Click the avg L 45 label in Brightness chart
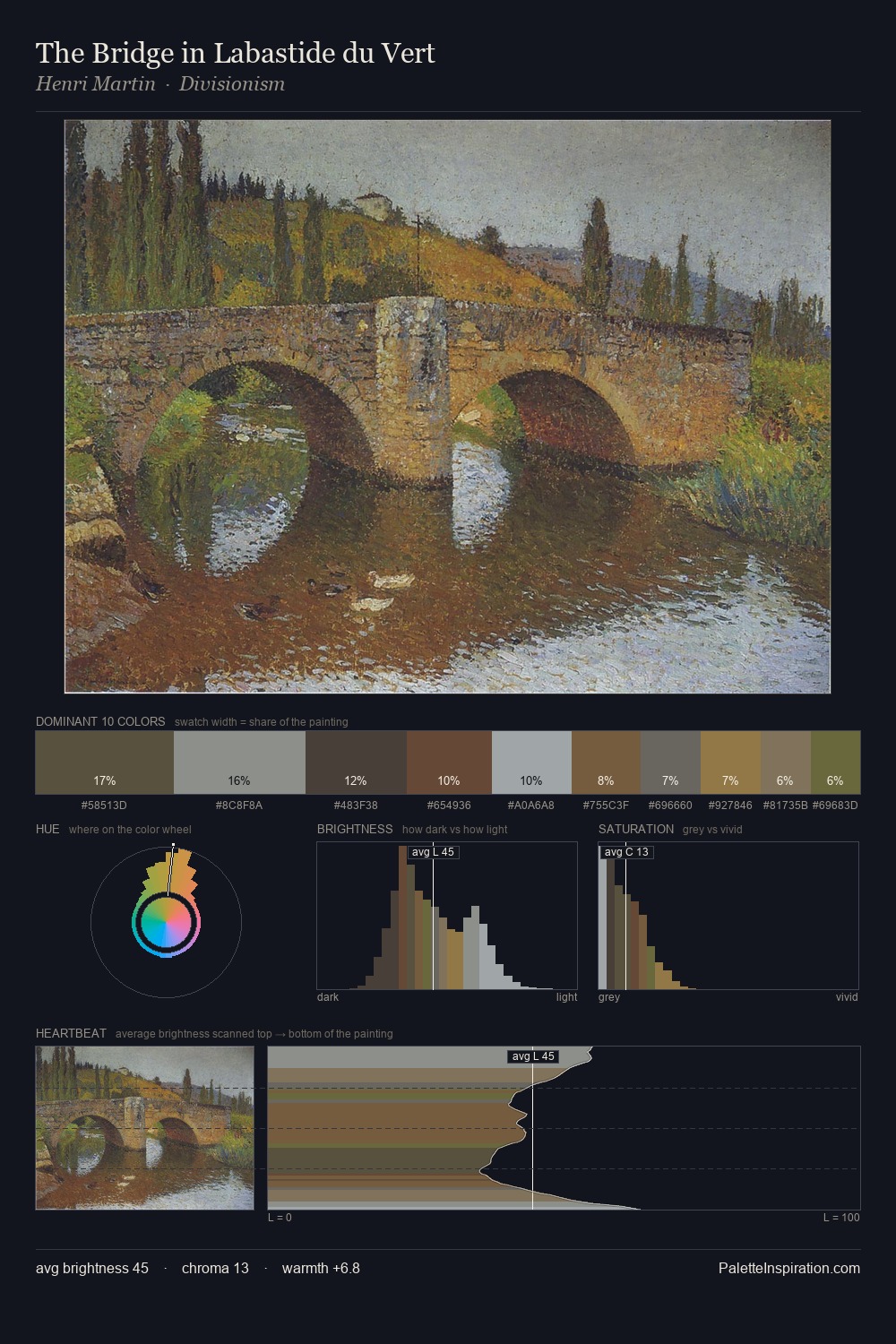This screenshot has height=1344, width=896. (433, 852)
